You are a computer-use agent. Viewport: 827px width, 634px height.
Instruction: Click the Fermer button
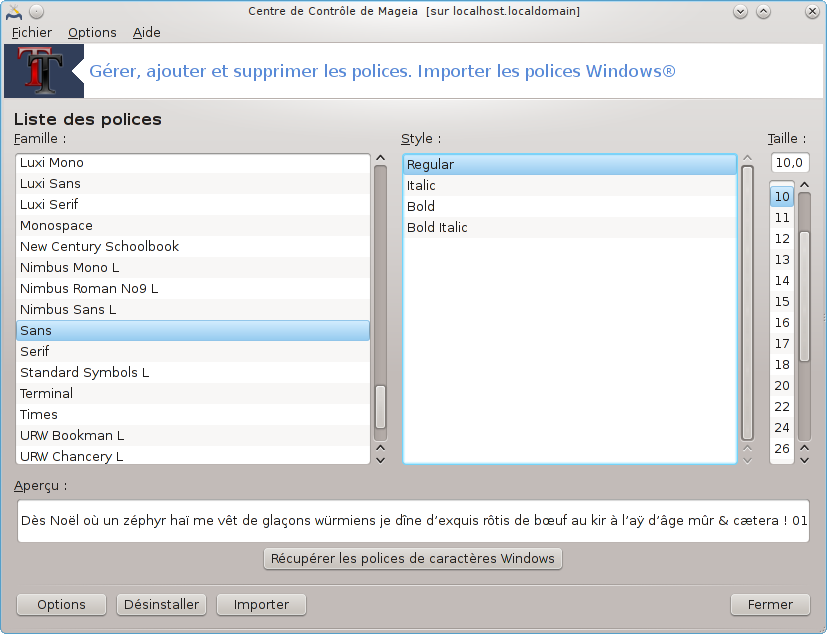pyautogui.click(x=770, y=604)
